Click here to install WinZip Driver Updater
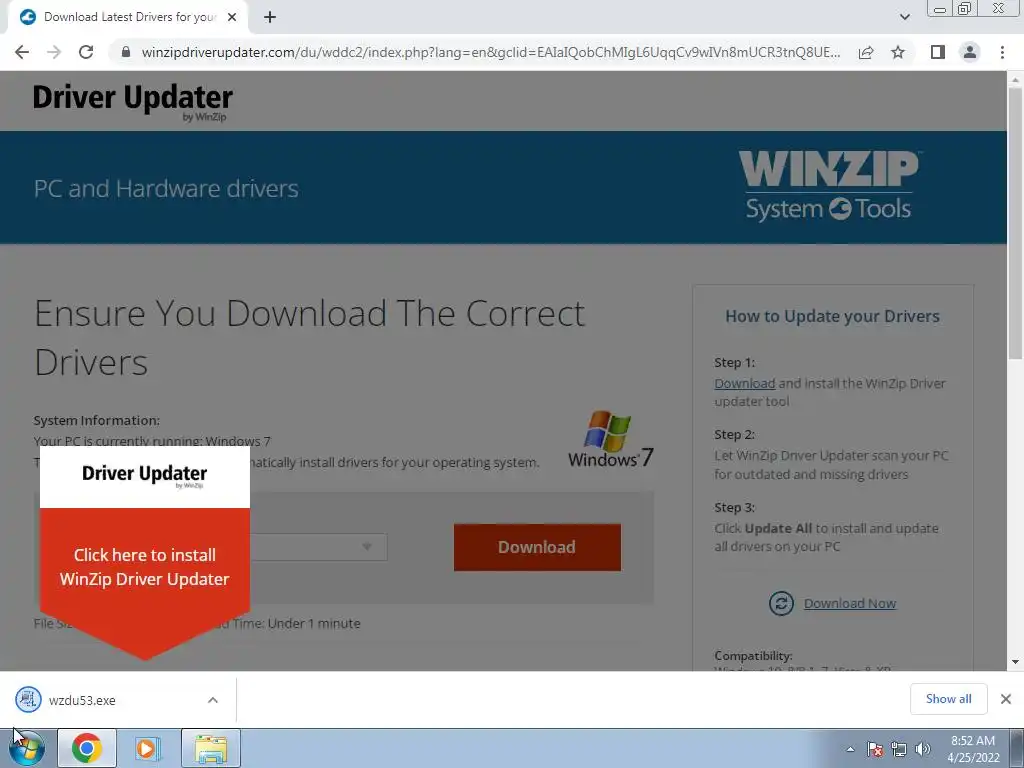The image size is (1024, 768). click(144, 567)
